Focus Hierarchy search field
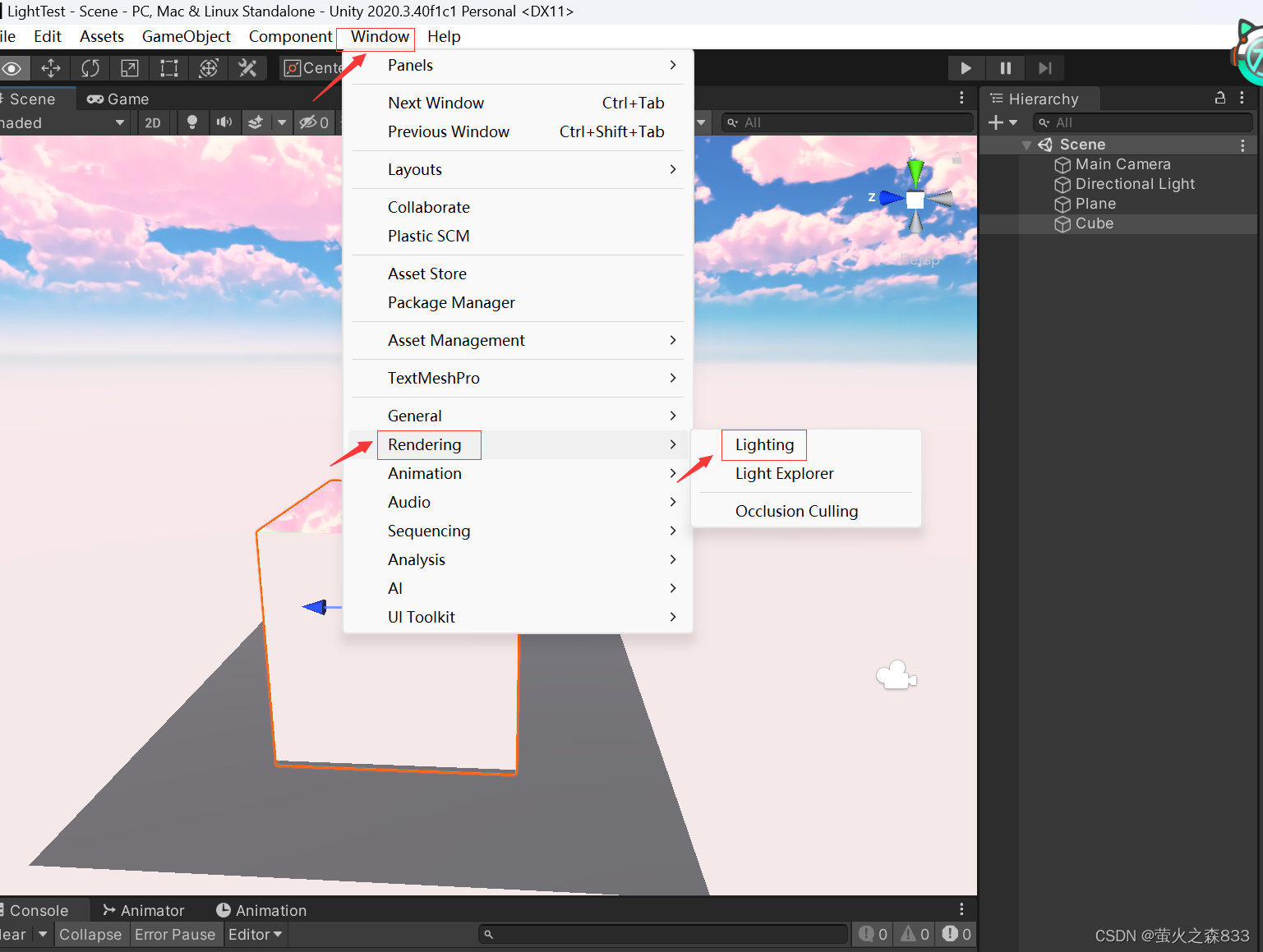This screenshot has width=1263, height=952. click(x=1142, y=122)
